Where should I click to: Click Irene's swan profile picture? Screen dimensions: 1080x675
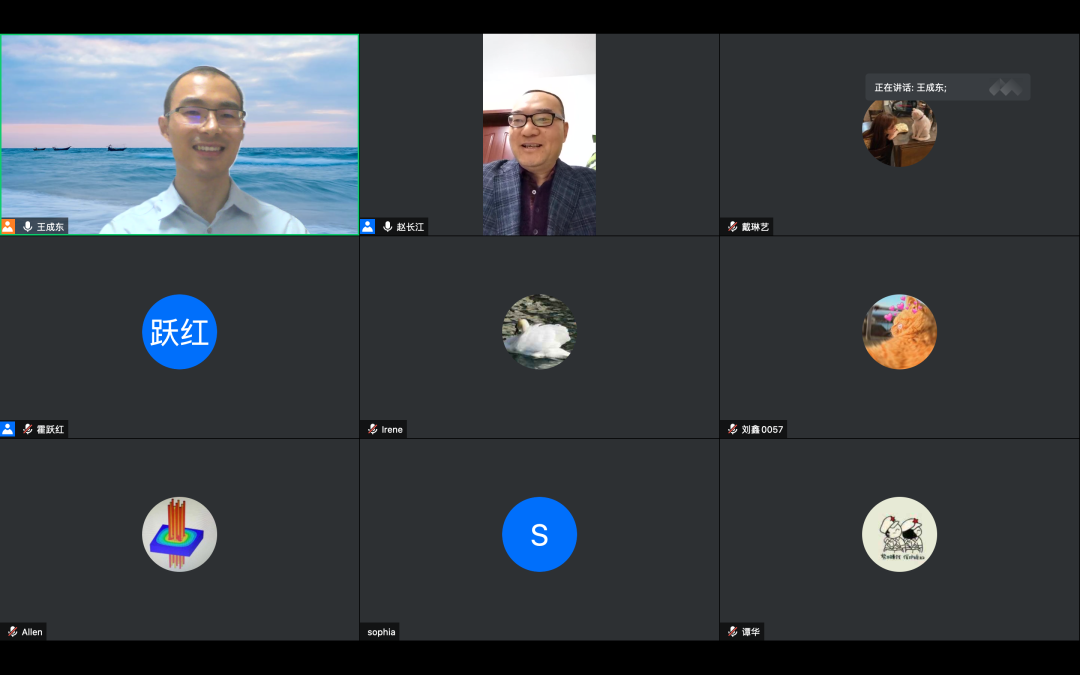tap(539, 332)
